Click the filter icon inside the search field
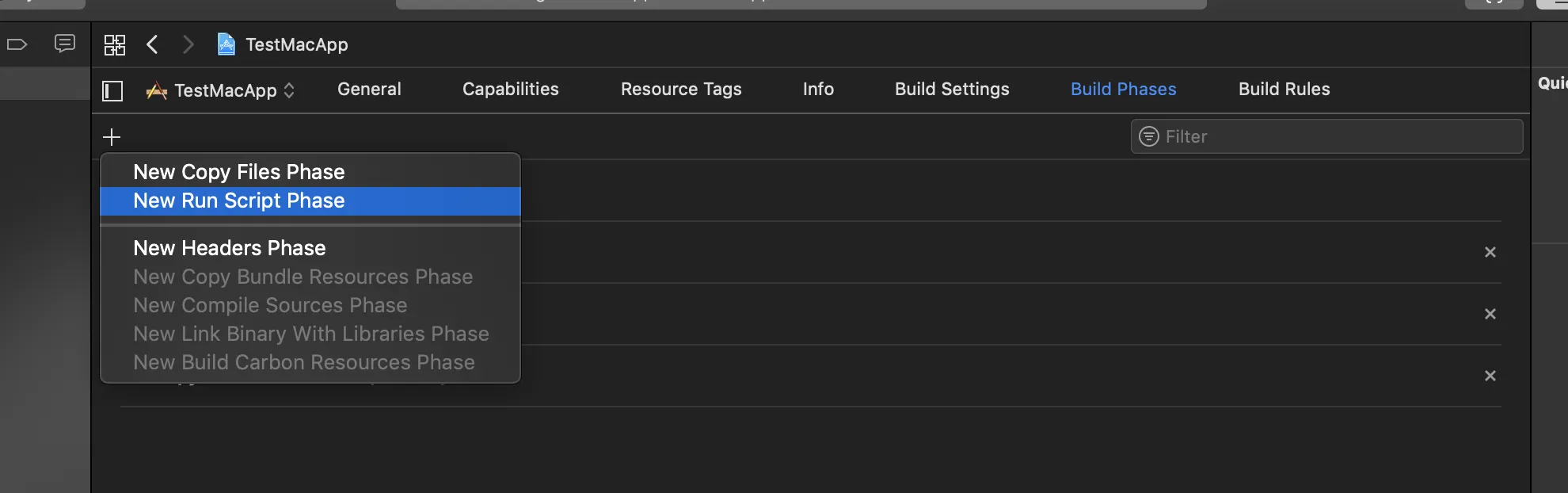The height and width of the screenshot is (493, 1568). [1148, 136]
